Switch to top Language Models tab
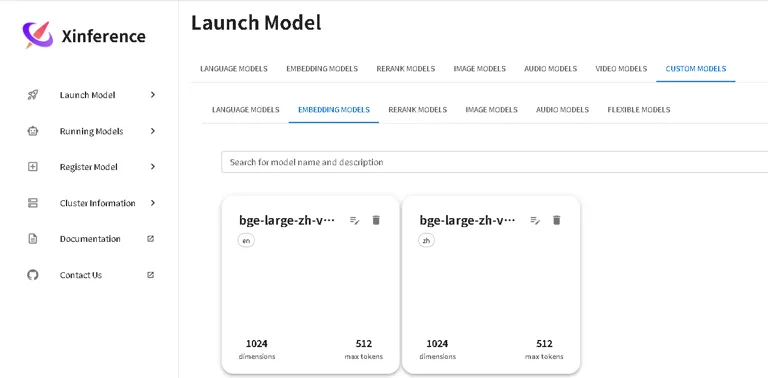 click(234, 69)
